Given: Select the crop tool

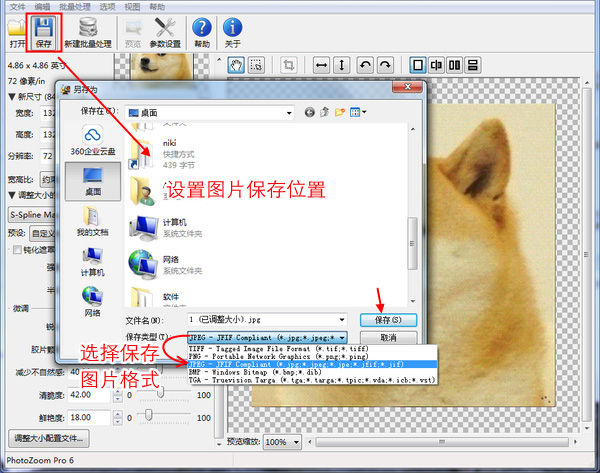Looking at the screenshot, I should [x=289, y=65].
